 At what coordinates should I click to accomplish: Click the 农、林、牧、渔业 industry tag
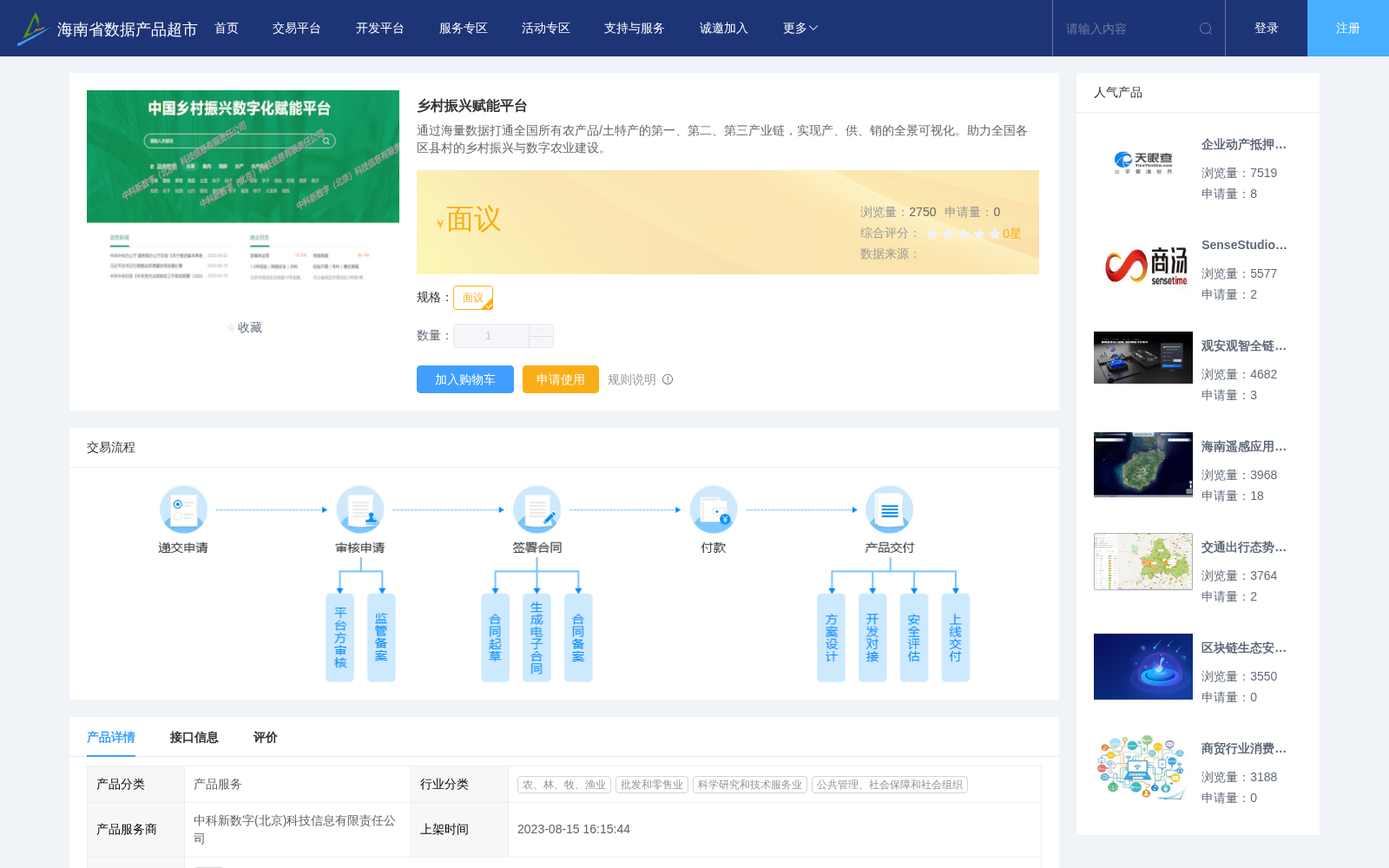pos(564,785)
